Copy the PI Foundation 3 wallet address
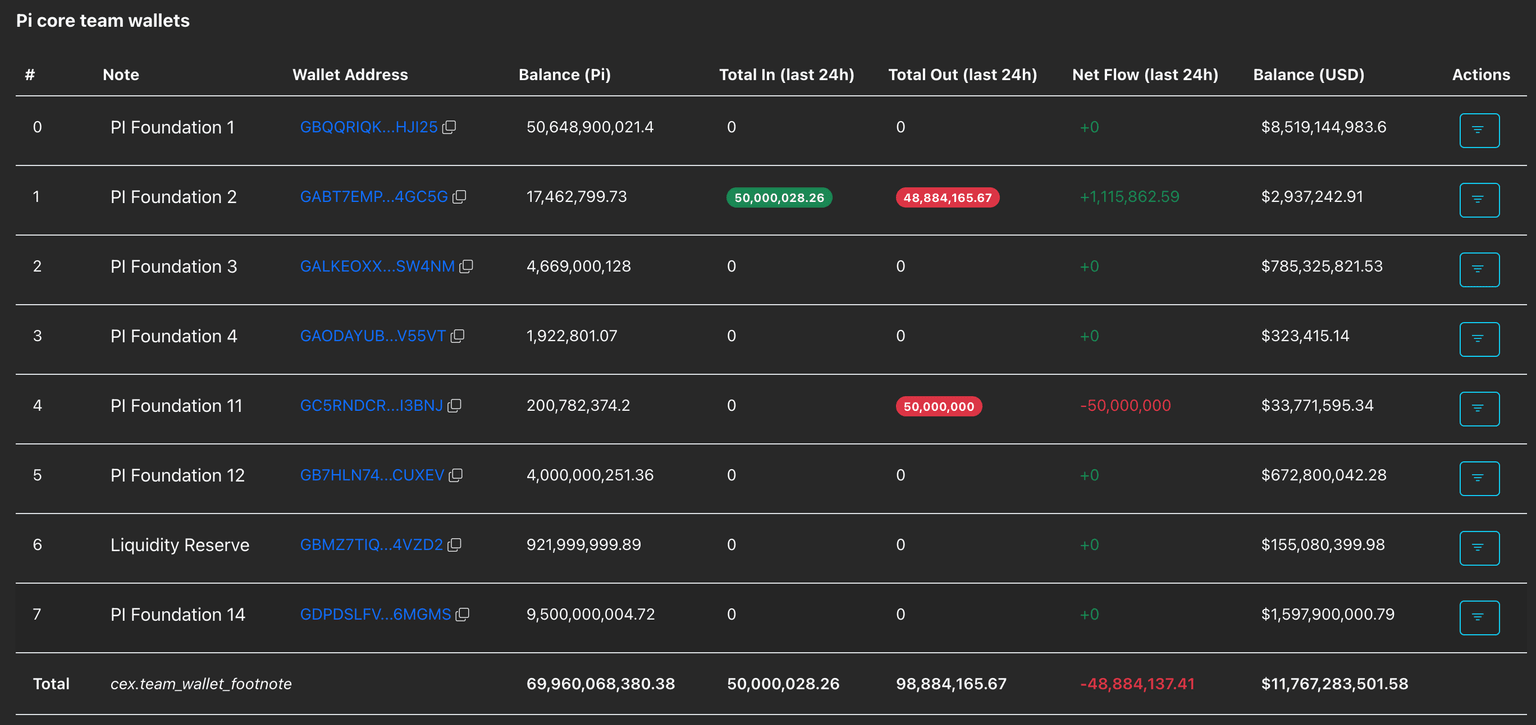This screenshot has width=1536, height=725. (466, 267)
